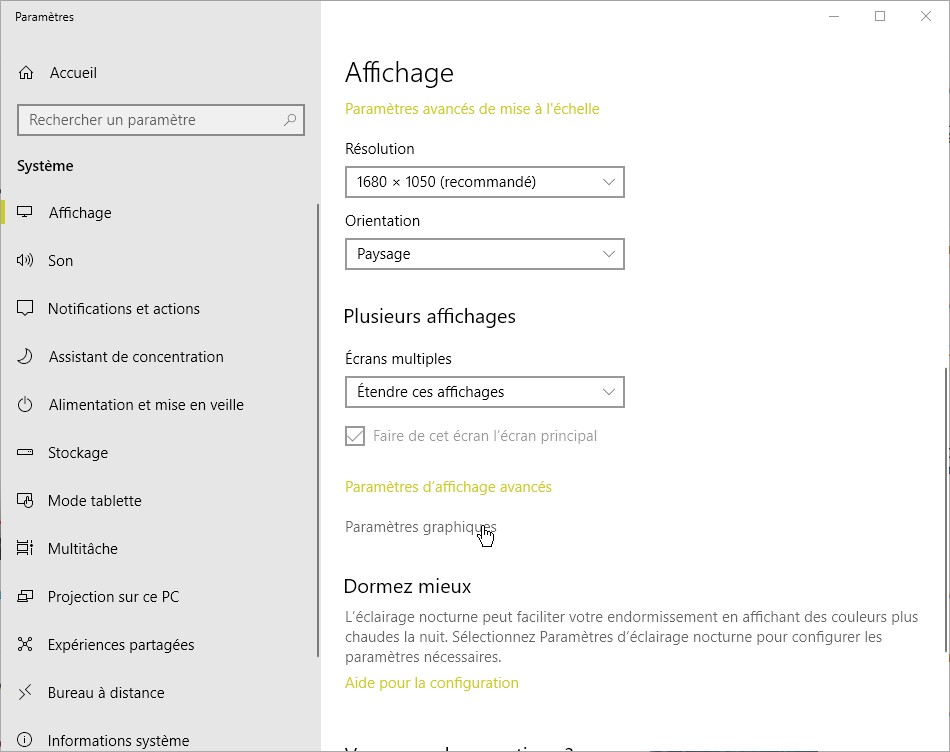Click the Assistant de concentration moon icon

point(26,357)
